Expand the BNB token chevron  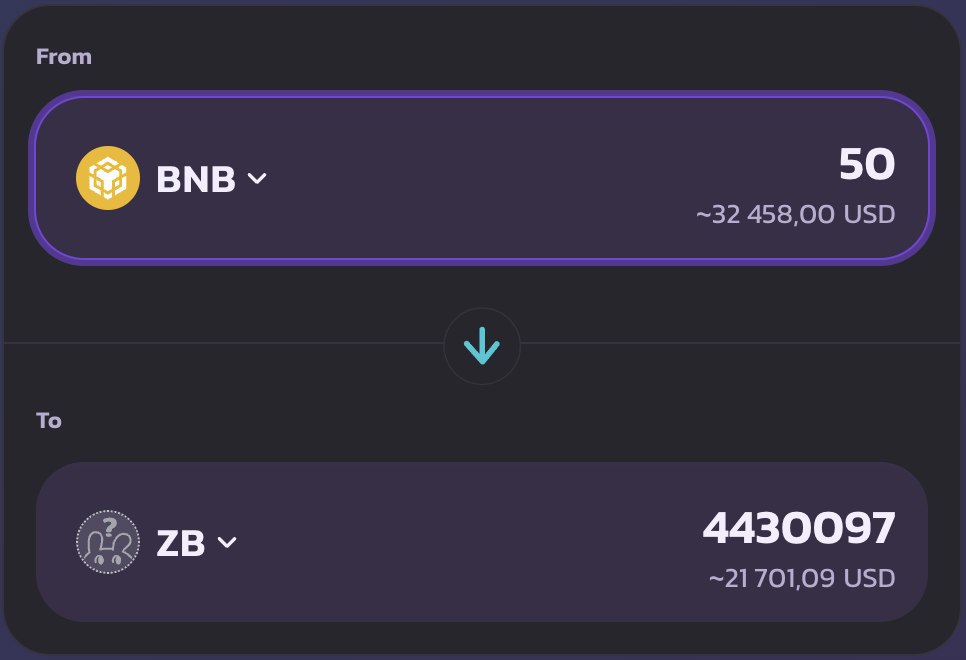click(x=257, y=179)
